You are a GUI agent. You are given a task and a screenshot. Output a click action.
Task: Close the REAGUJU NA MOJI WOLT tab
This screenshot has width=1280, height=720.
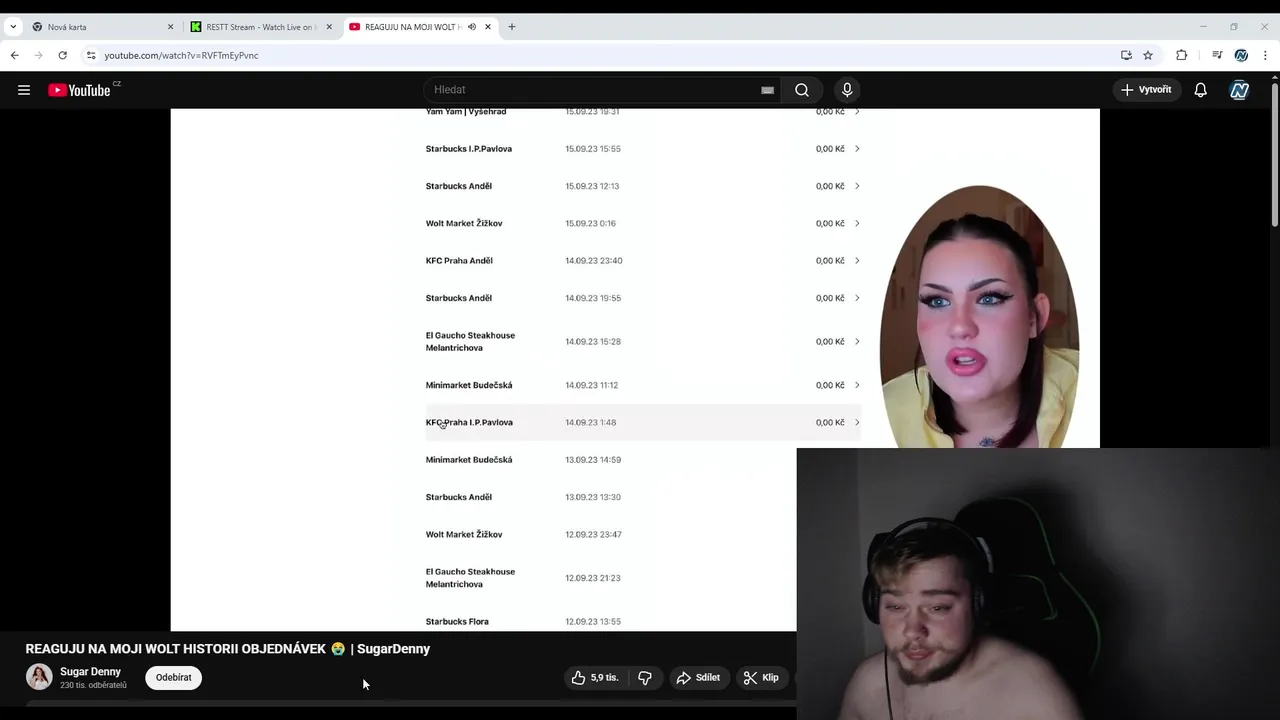pos(488,27)
